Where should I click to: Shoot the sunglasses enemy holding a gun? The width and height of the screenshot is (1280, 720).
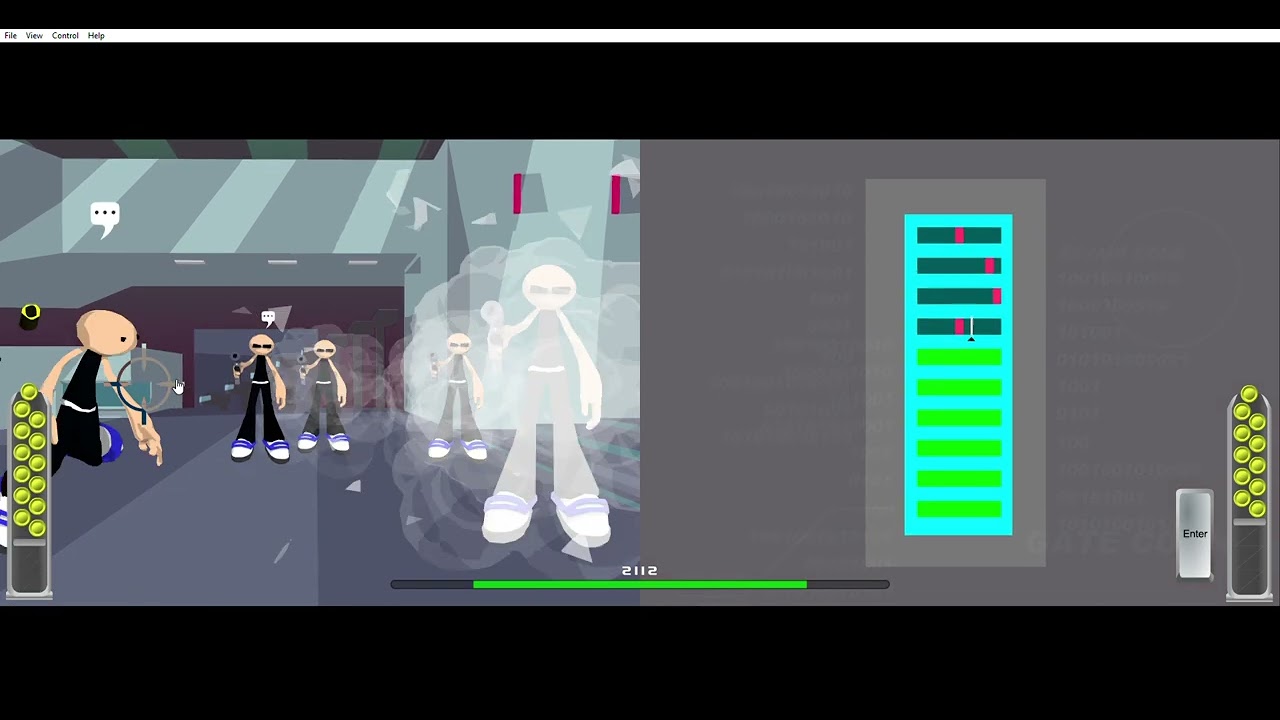coord(260,396)
